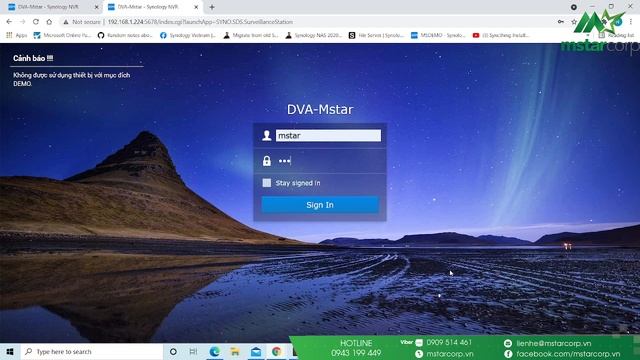Click the blue Sign In button
This screenshot has height=360, width=640.
coord(320,205)
